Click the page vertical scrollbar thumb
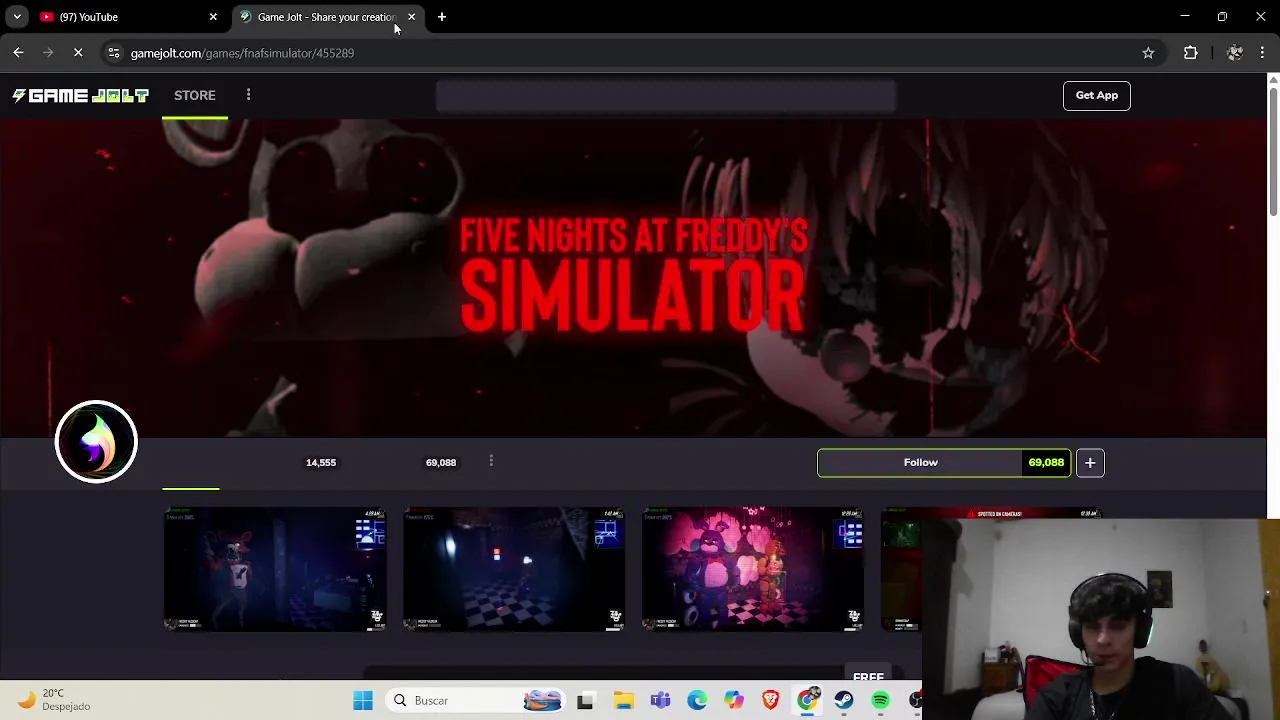Viewport: 1280px width, 720px height. tap(1273, 151)
